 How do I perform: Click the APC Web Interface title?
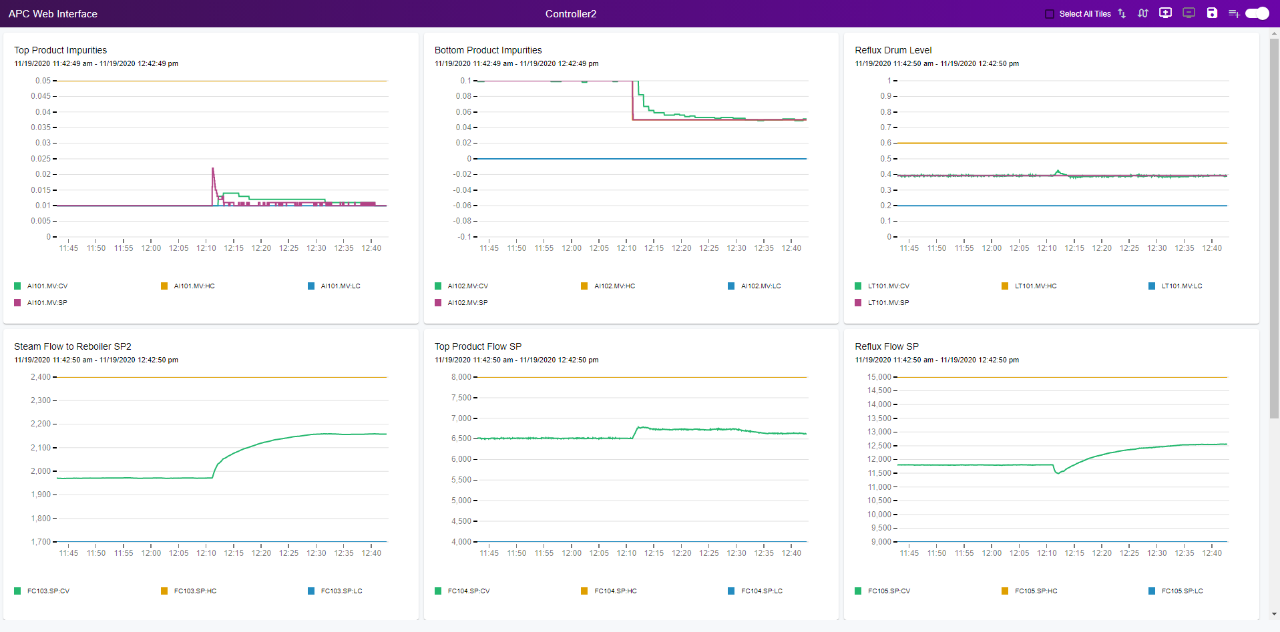[x=53, y=14]
